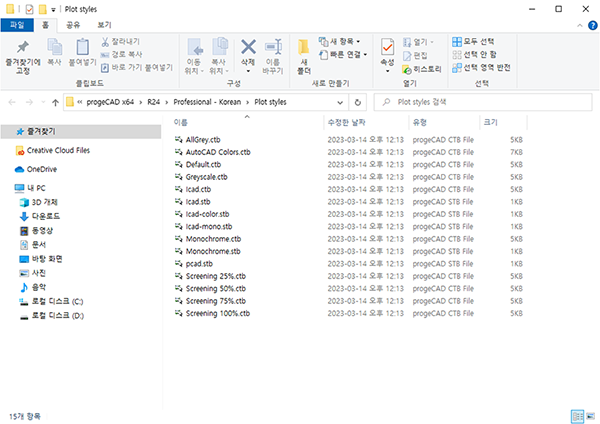The image size is (600, 424).
Task: Go forward with Forward arrow
Action: [29, 102]
